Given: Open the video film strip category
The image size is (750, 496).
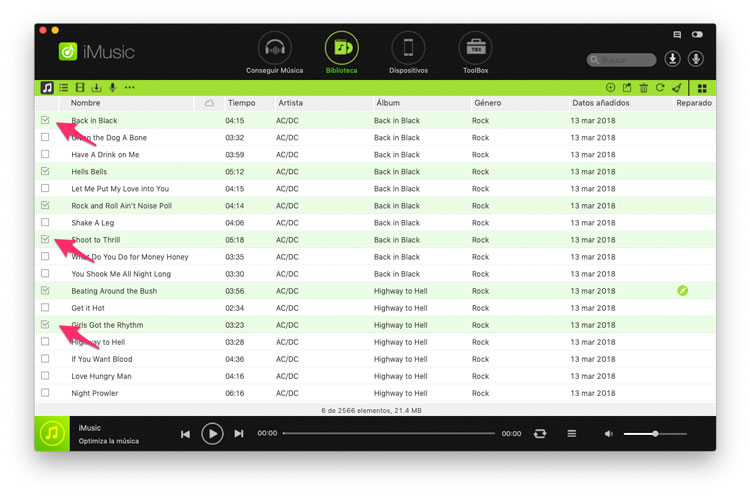Looking at the screenshot, I should click(80, 88).
